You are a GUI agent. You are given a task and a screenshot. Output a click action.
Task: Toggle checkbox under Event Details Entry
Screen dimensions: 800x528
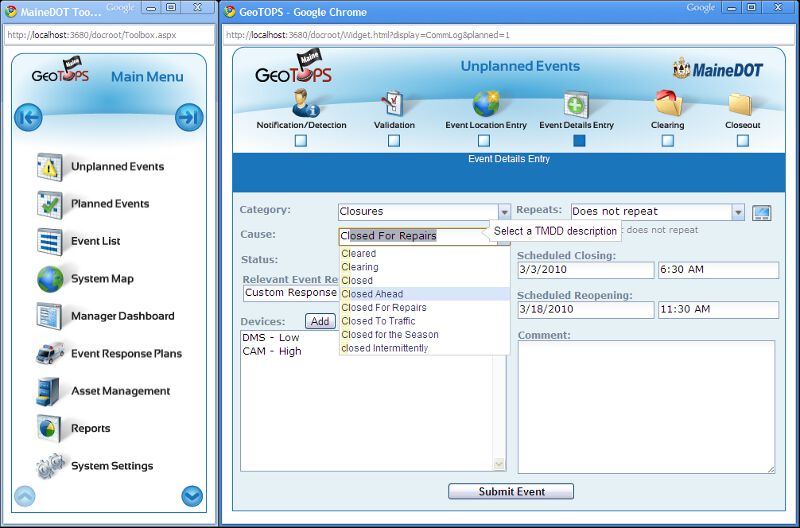[x=579, y=140]
